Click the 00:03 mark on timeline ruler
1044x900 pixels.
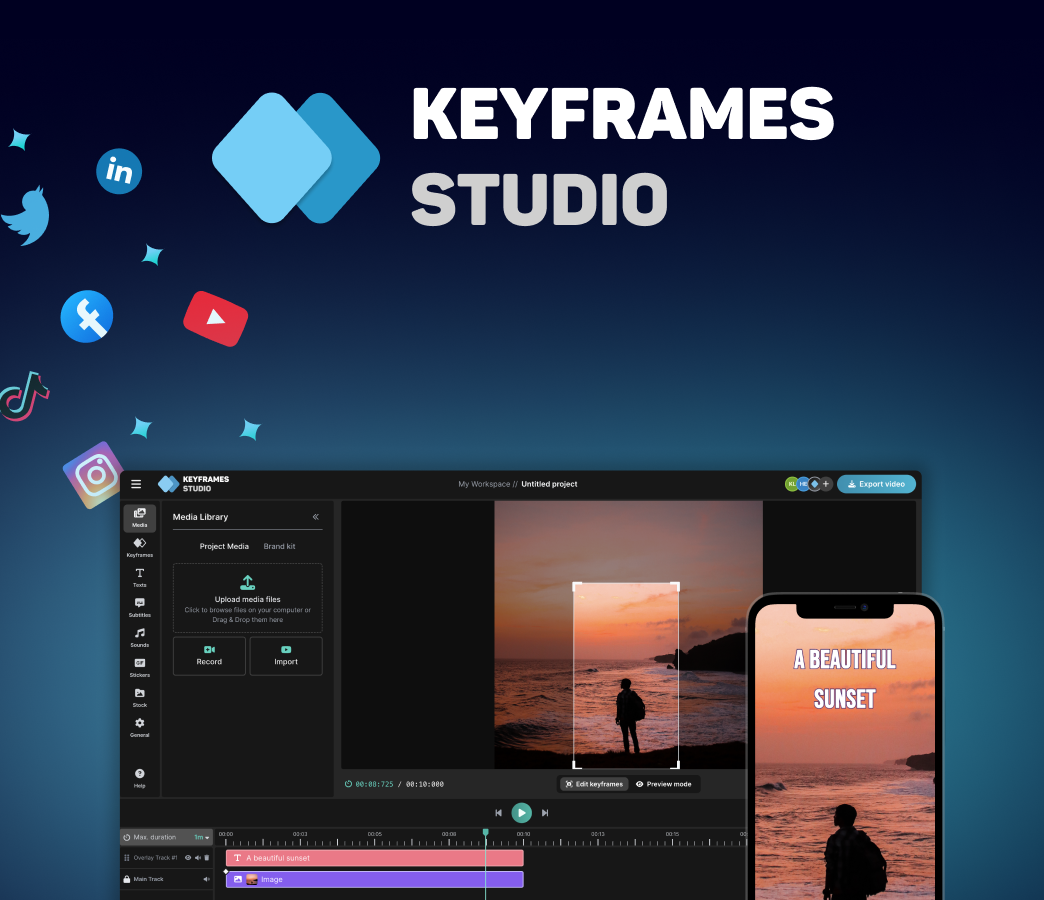tap(300, 834)
